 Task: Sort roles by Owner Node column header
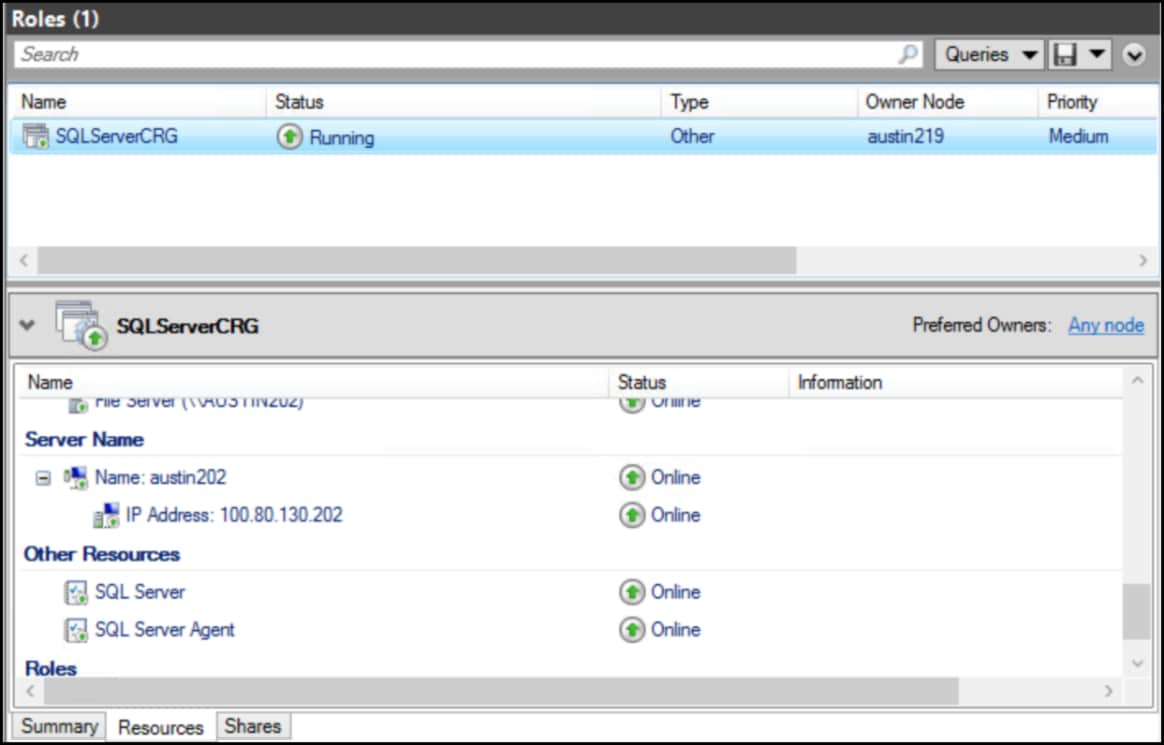948,102
